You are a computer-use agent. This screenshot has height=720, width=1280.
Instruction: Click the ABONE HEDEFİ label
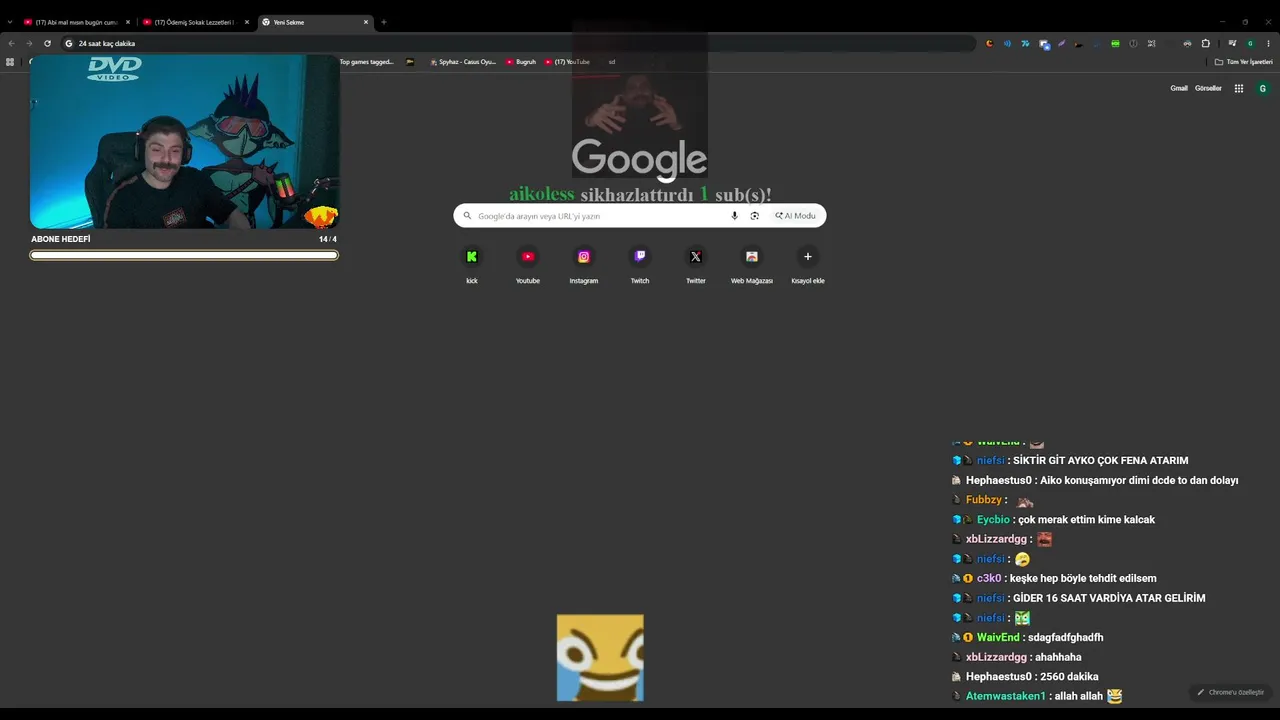[61, 240]
